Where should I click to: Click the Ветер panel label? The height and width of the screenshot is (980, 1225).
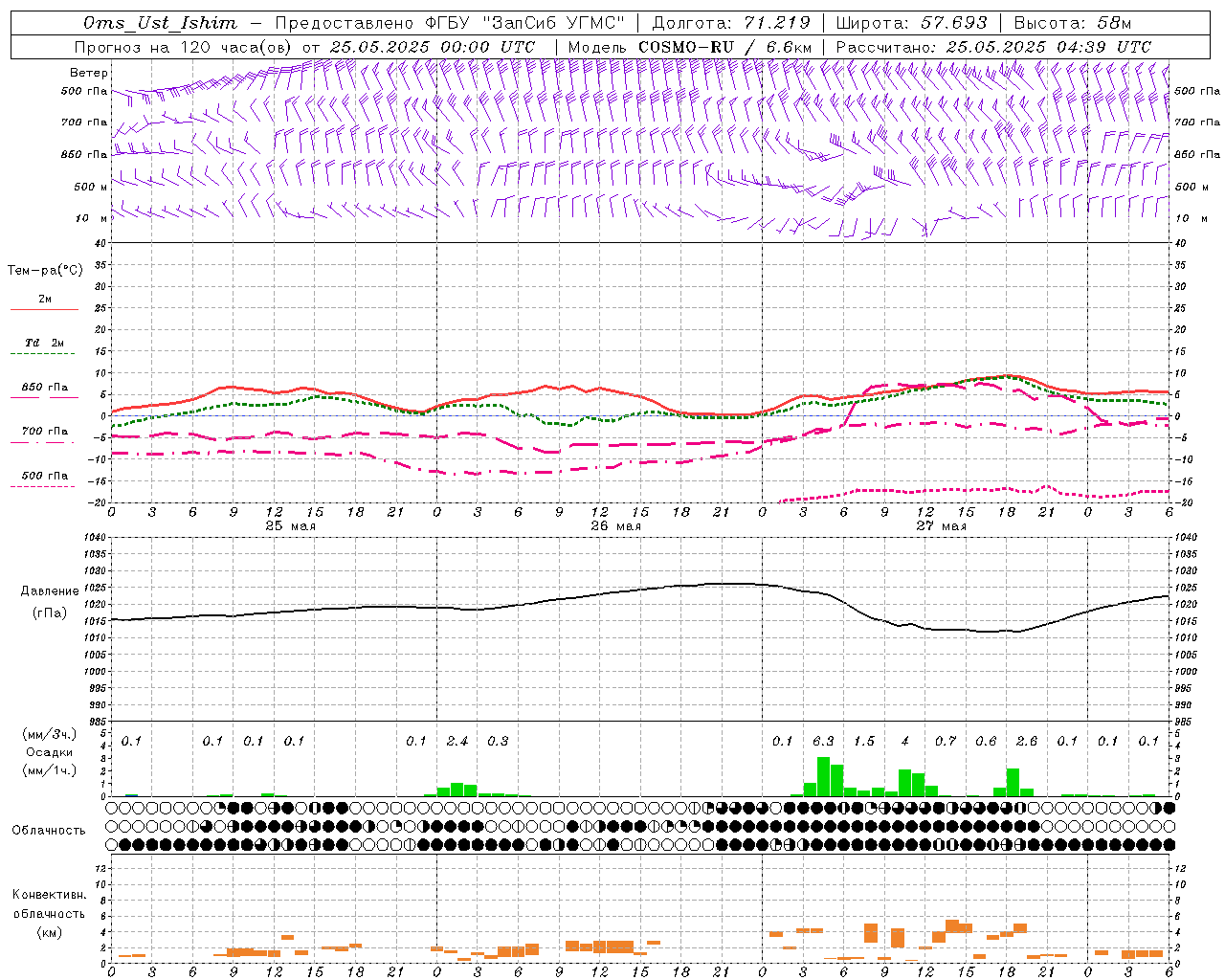89,73
